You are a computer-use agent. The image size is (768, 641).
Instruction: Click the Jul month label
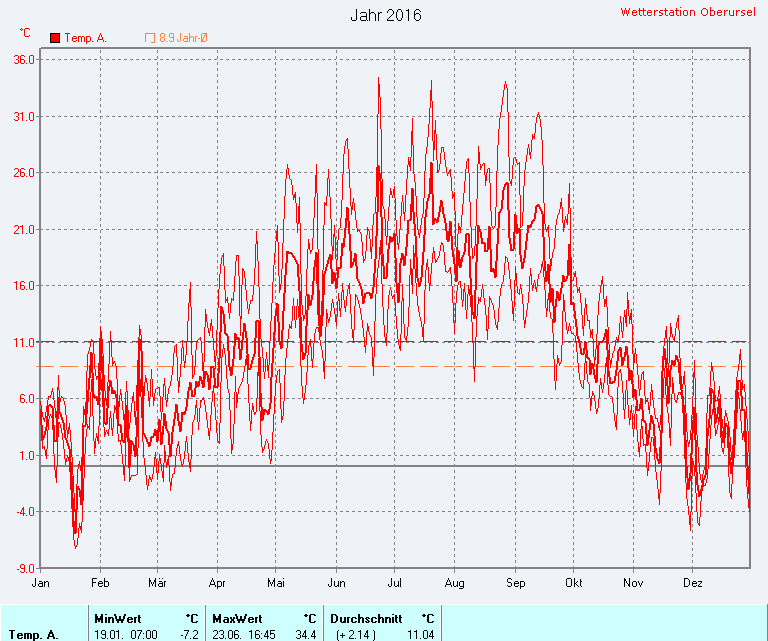395,583
